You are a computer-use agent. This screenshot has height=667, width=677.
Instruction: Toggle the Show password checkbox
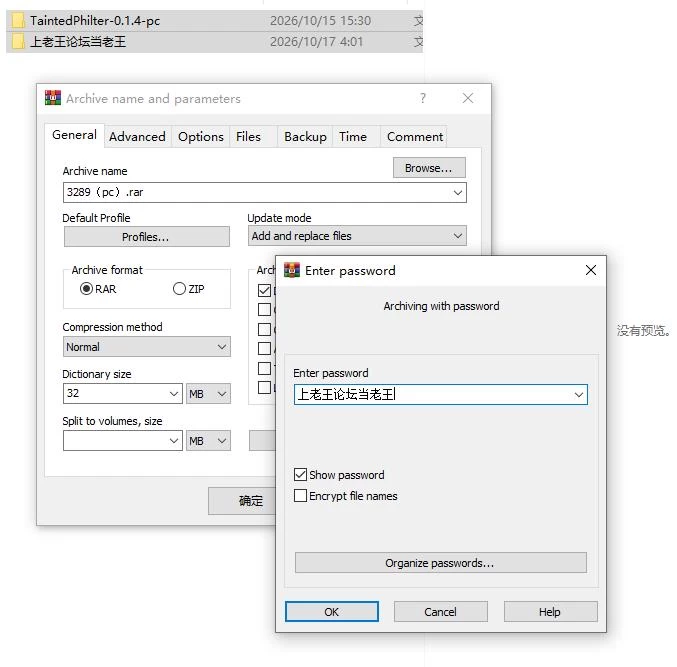(x=300, y=474)
